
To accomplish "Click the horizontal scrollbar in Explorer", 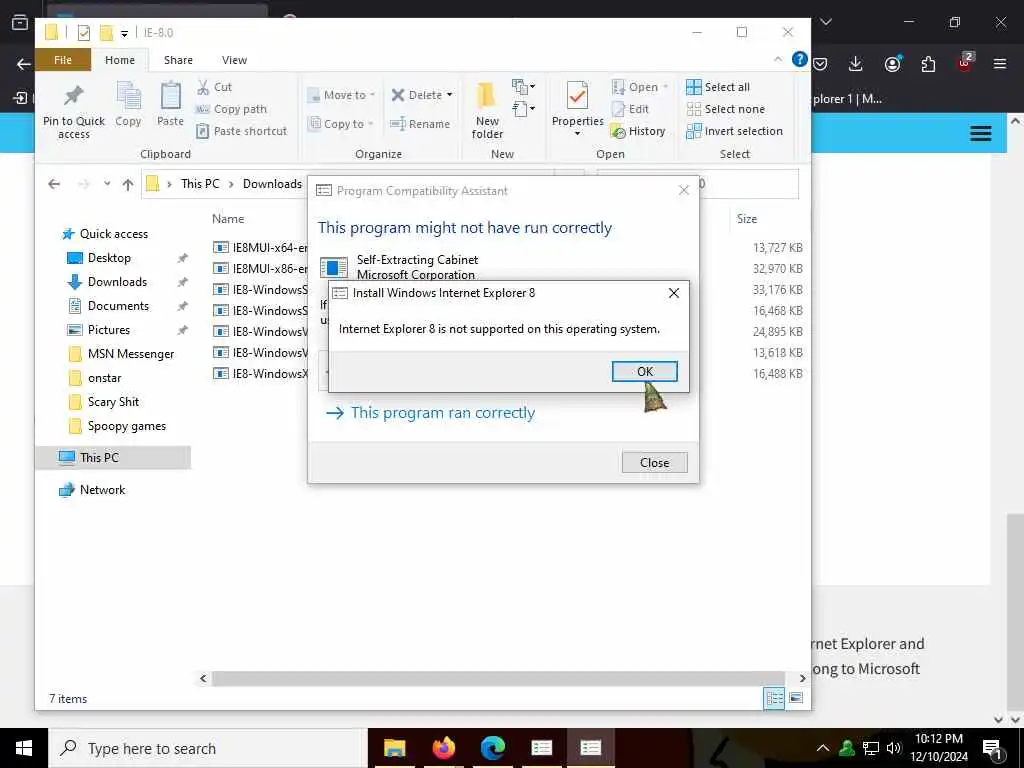I will (498, 679).
